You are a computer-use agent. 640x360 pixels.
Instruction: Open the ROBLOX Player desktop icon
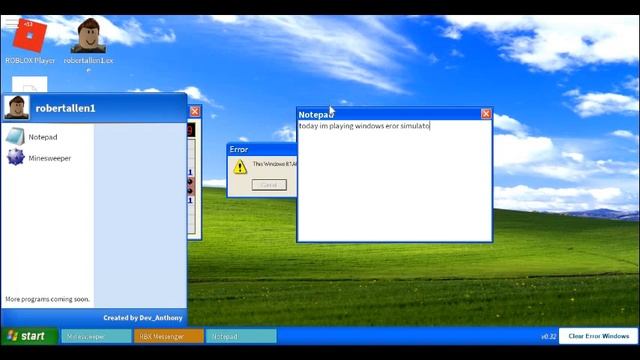[30, 41]
